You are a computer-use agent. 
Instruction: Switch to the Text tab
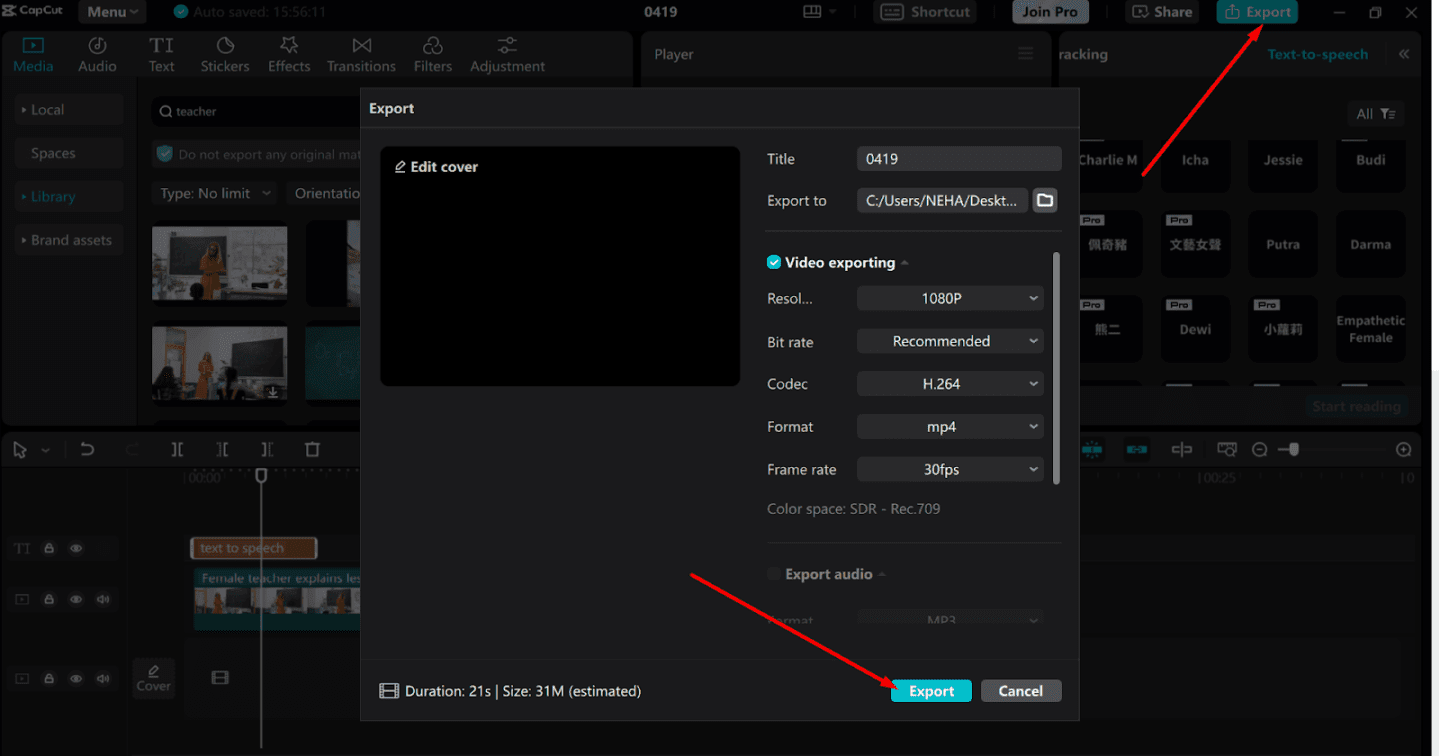pyautogui.click(x=161, y=55)
